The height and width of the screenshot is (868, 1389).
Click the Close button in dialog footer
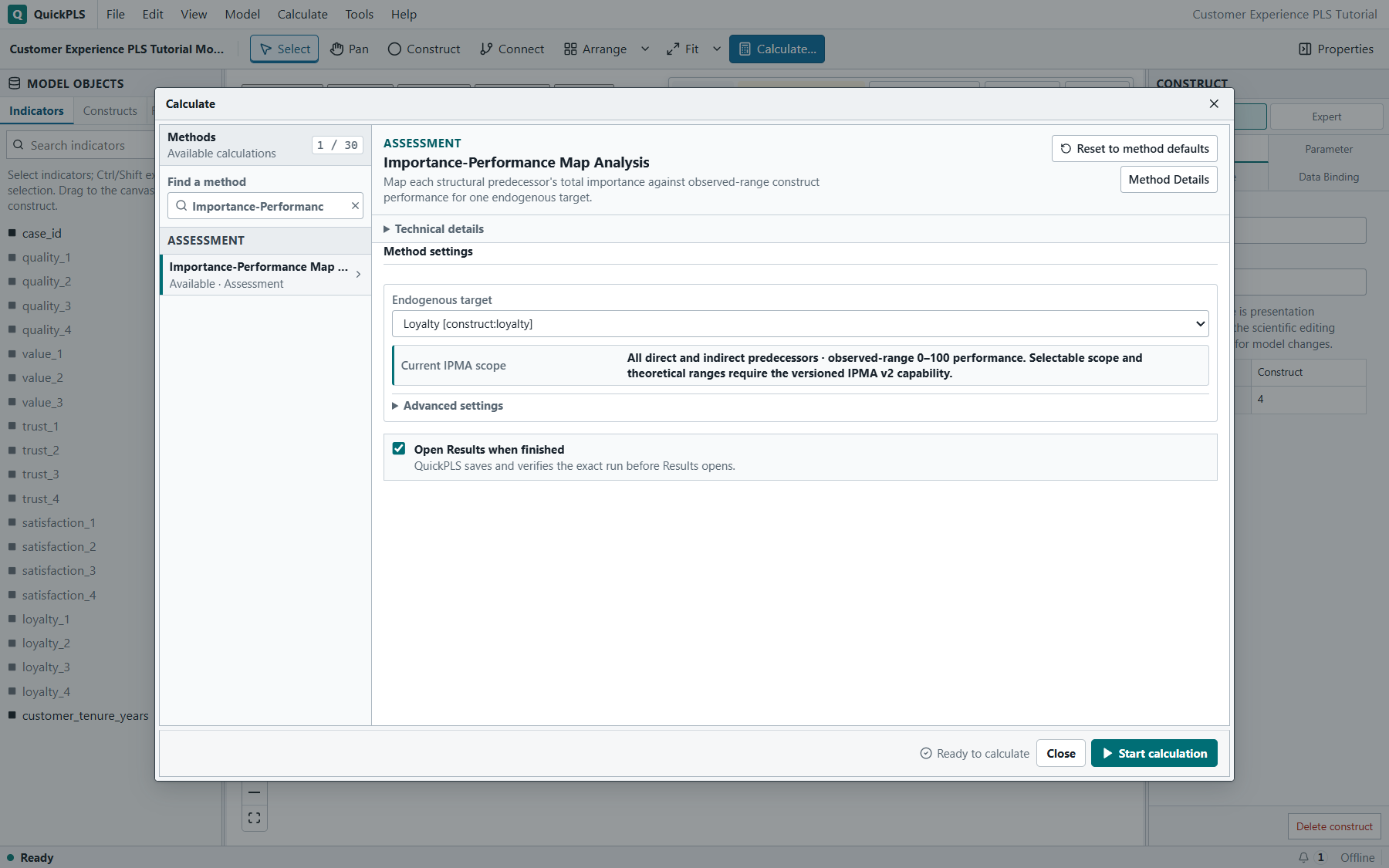tap(1061, 753)
